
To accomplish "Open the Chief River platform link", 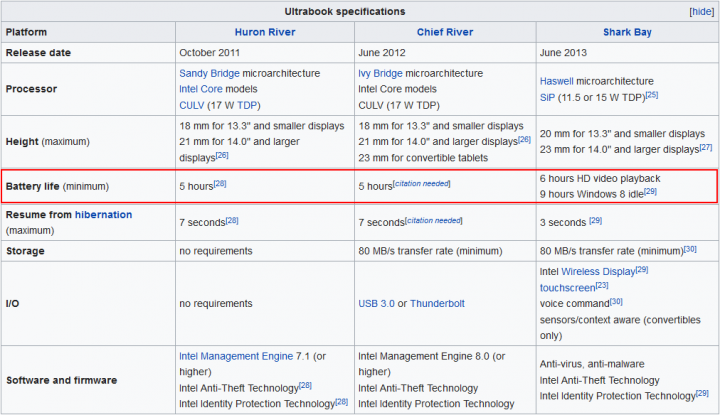I will [444, 32].
